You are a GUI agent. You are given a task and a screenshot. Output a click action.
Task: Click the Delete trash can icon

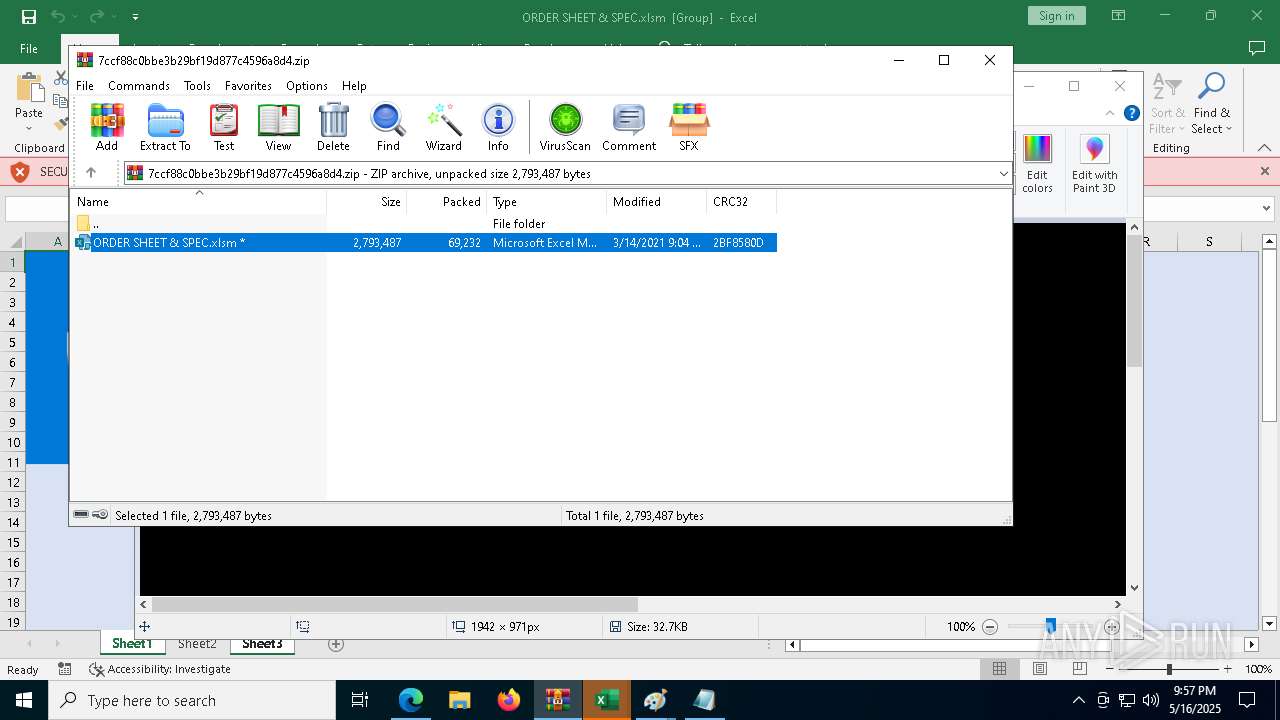click(333, 128)
